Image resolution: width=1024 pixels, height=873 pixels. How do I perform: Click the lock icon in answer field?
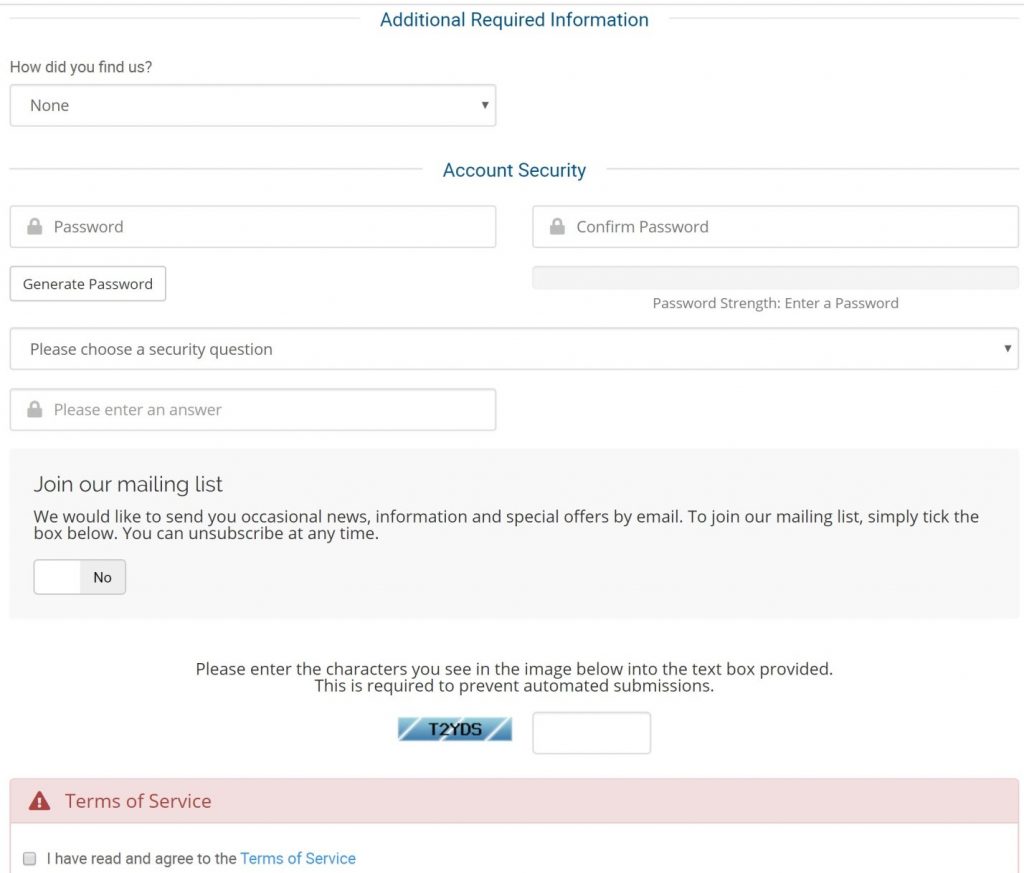click(x=35, y=409)
